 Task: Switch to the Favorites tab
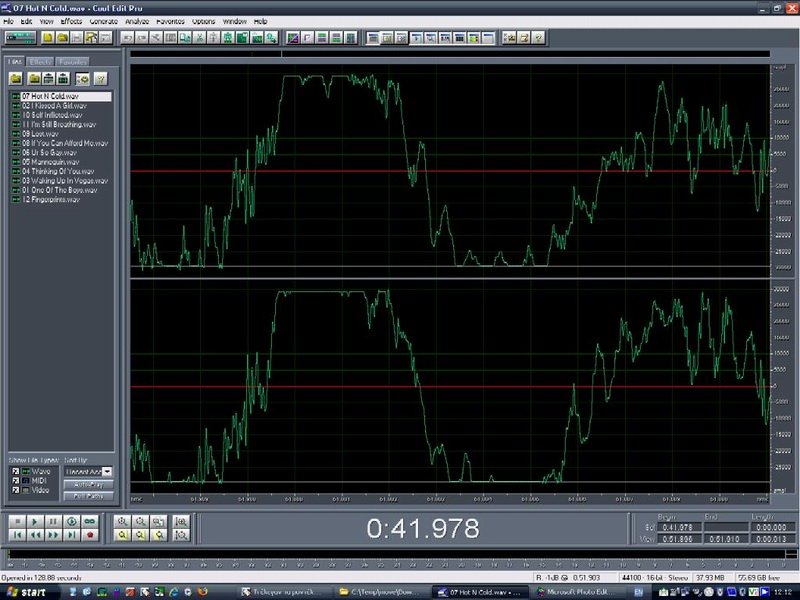72,62
